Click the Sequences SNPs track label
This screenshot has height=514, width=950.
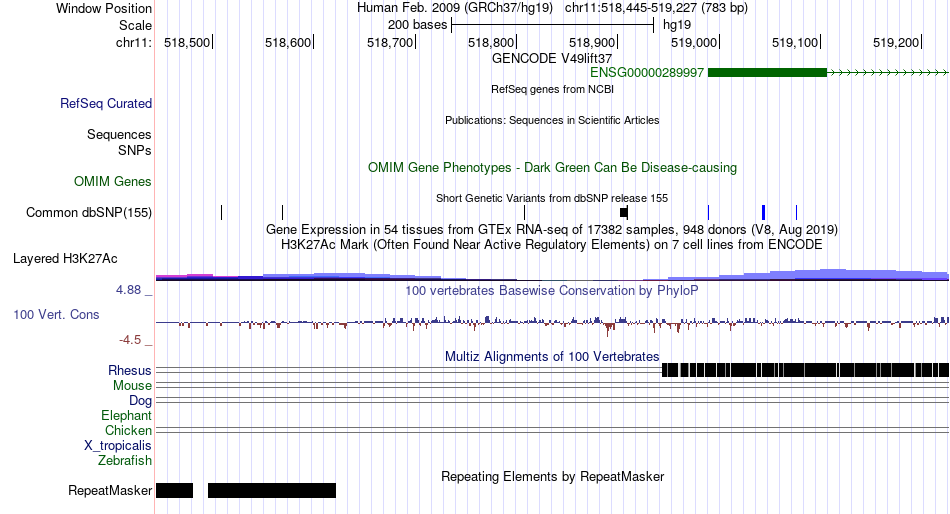119,142
